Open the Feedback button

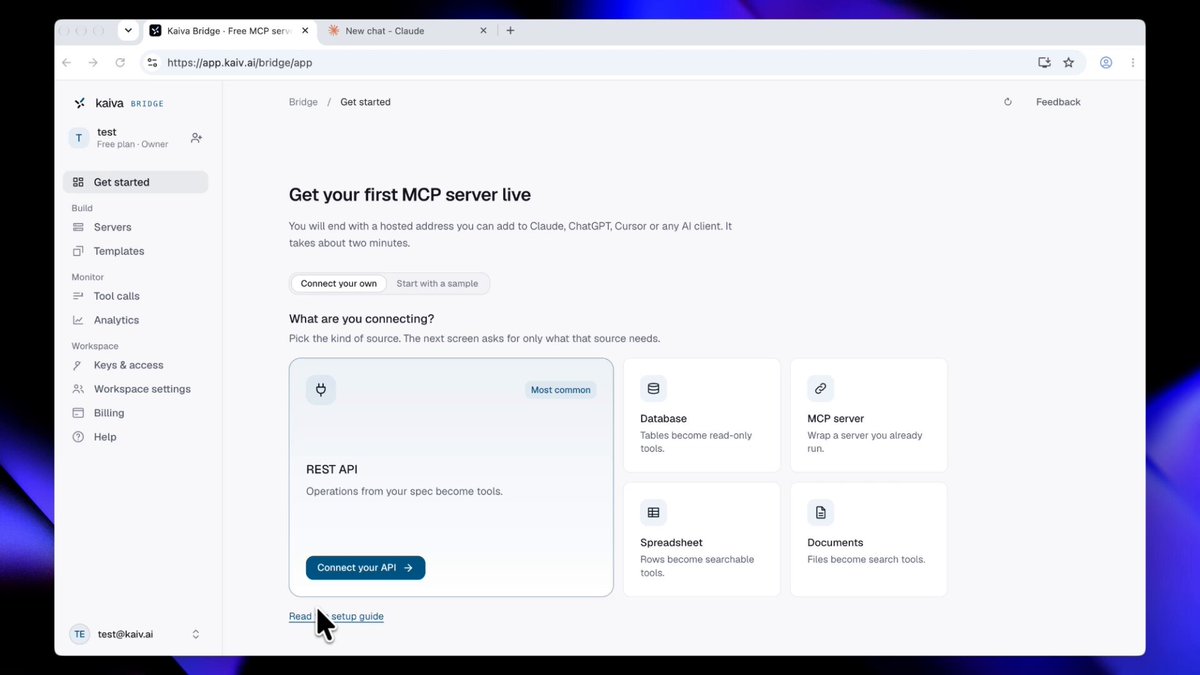click(1058, 102)
